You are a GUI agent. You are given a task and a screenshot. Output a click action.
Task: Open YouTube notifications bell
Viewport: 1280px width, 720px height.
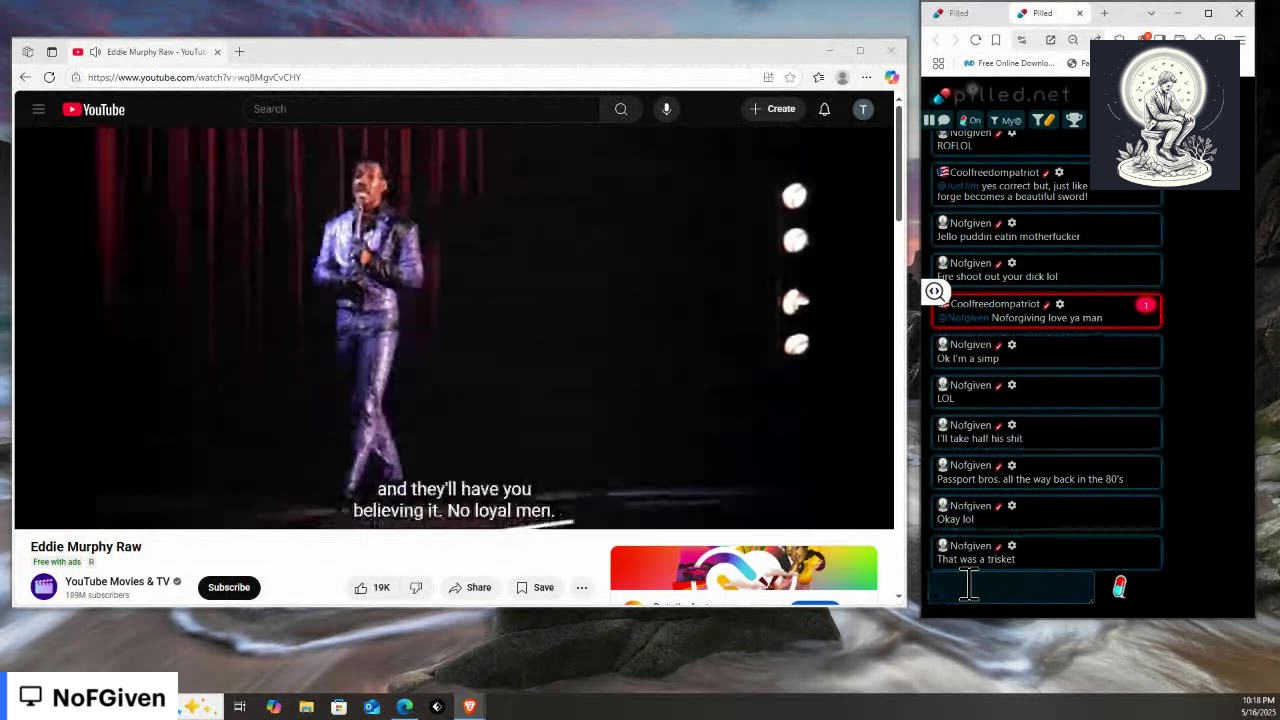click(x=824, y=109)
